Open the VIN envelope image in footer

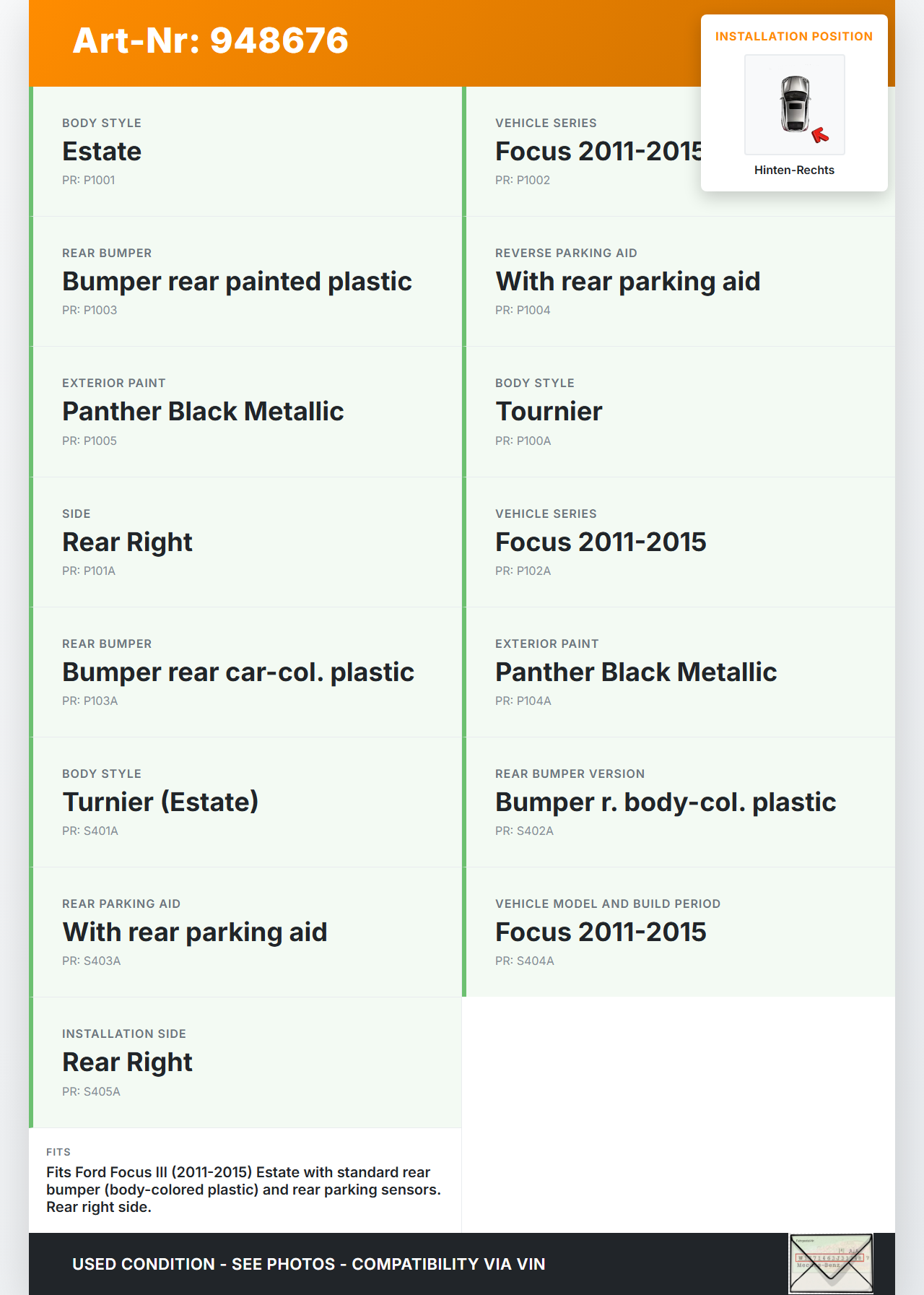click(x=830, y=1263)
